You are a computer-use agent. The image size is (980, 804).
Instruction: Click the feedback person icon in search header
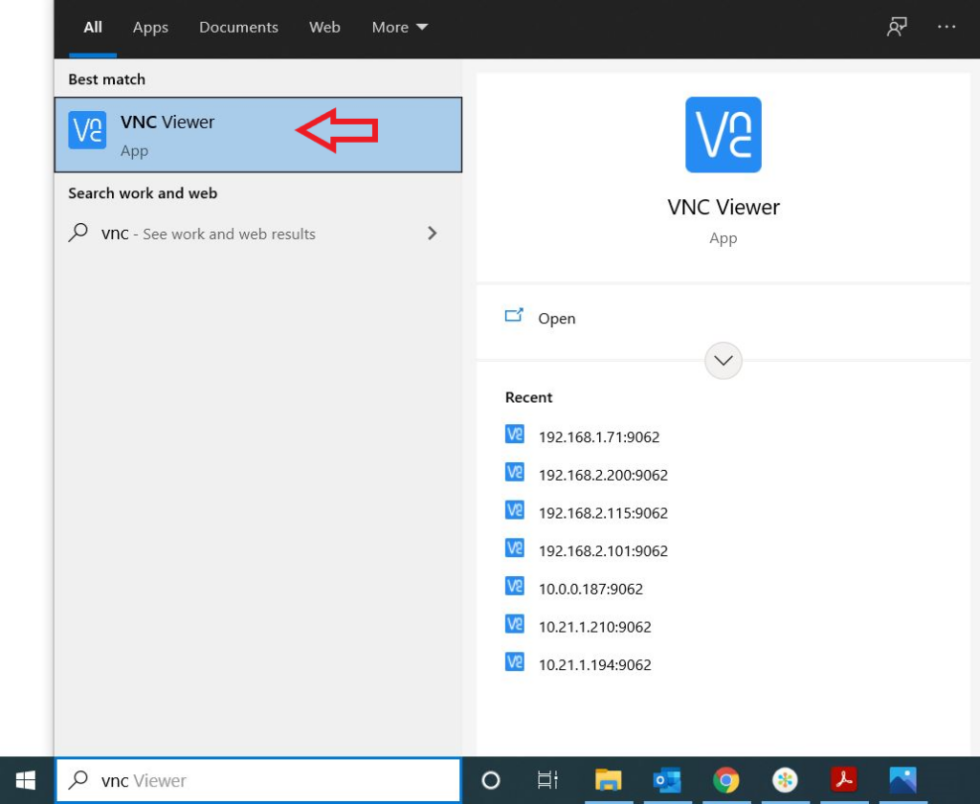coord(897,28)
